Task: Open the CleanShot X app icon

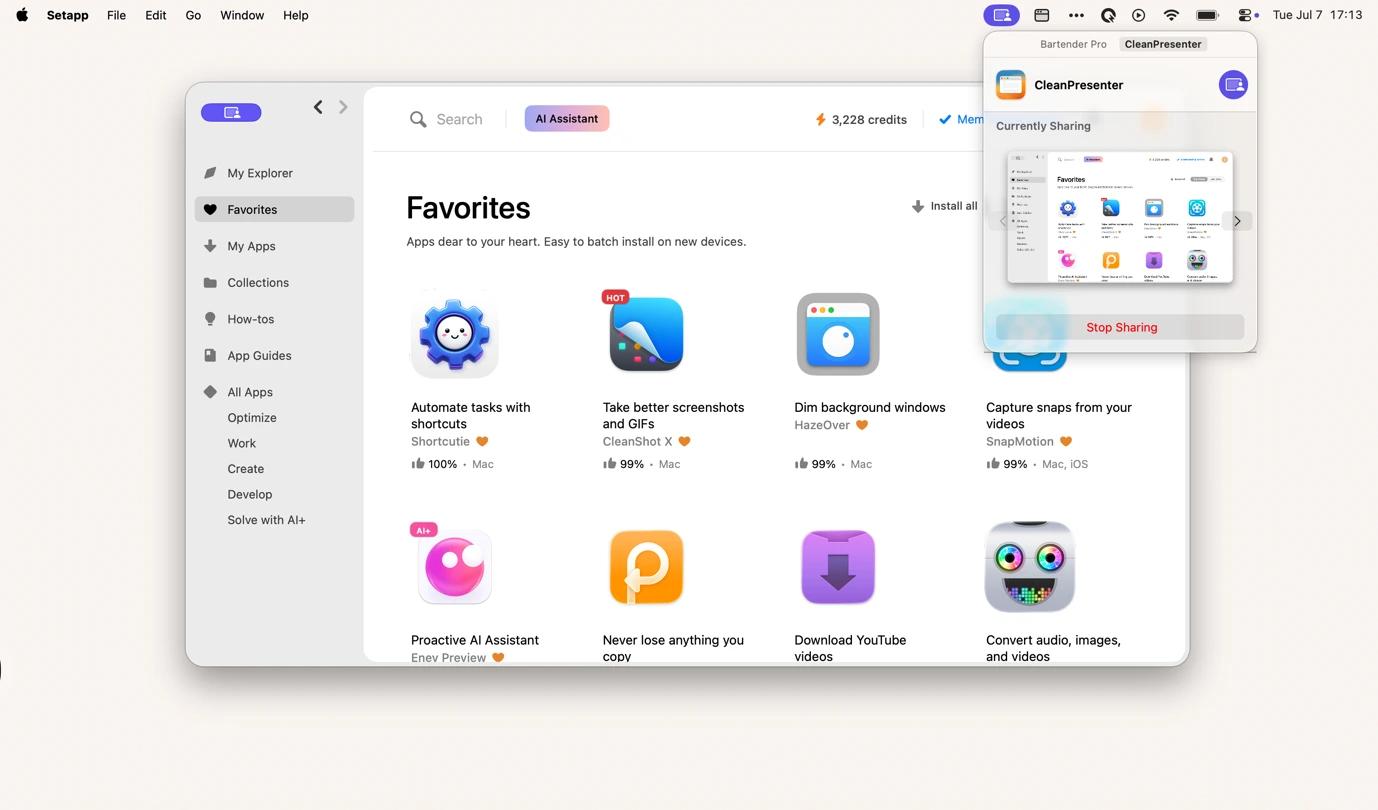Action: 646,334
